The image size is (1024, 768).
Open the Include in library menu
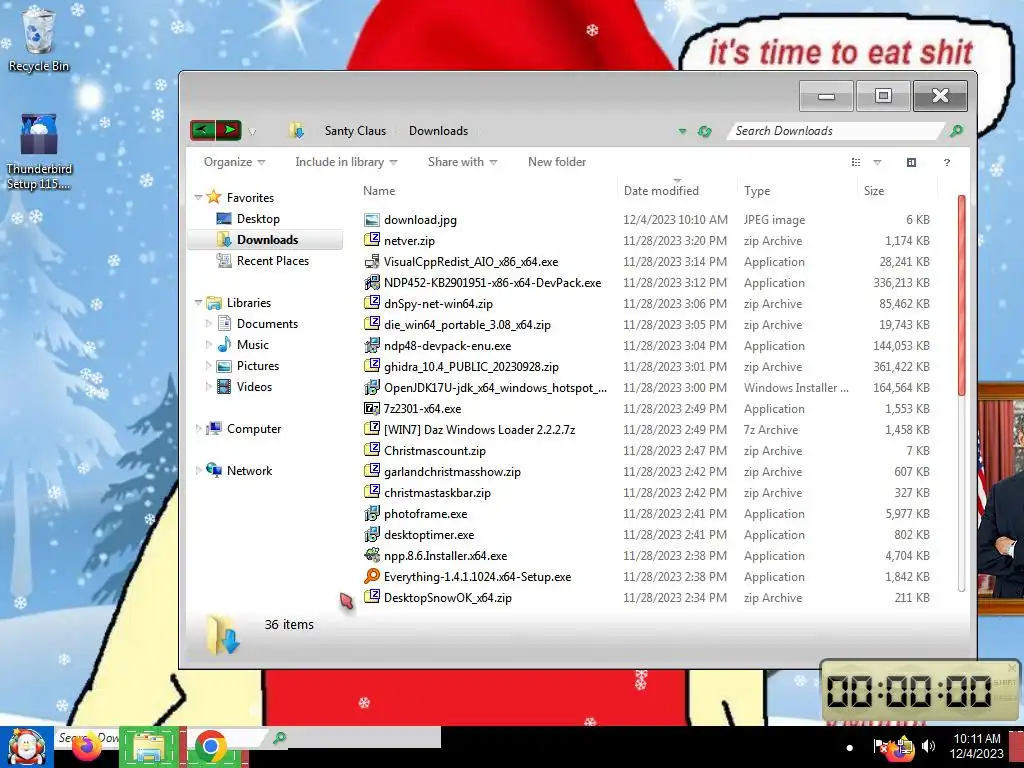click(x=346, y=162)
